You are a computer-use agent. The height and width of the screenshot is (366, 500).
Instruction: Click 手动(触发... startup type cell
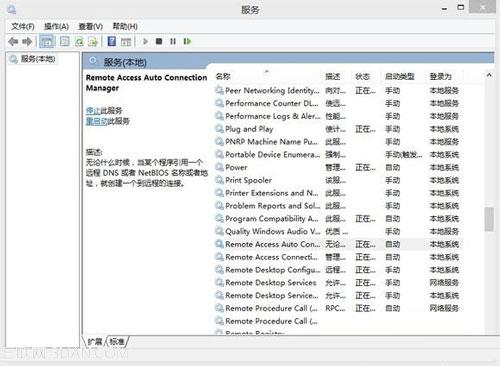[x=404, y=155]
